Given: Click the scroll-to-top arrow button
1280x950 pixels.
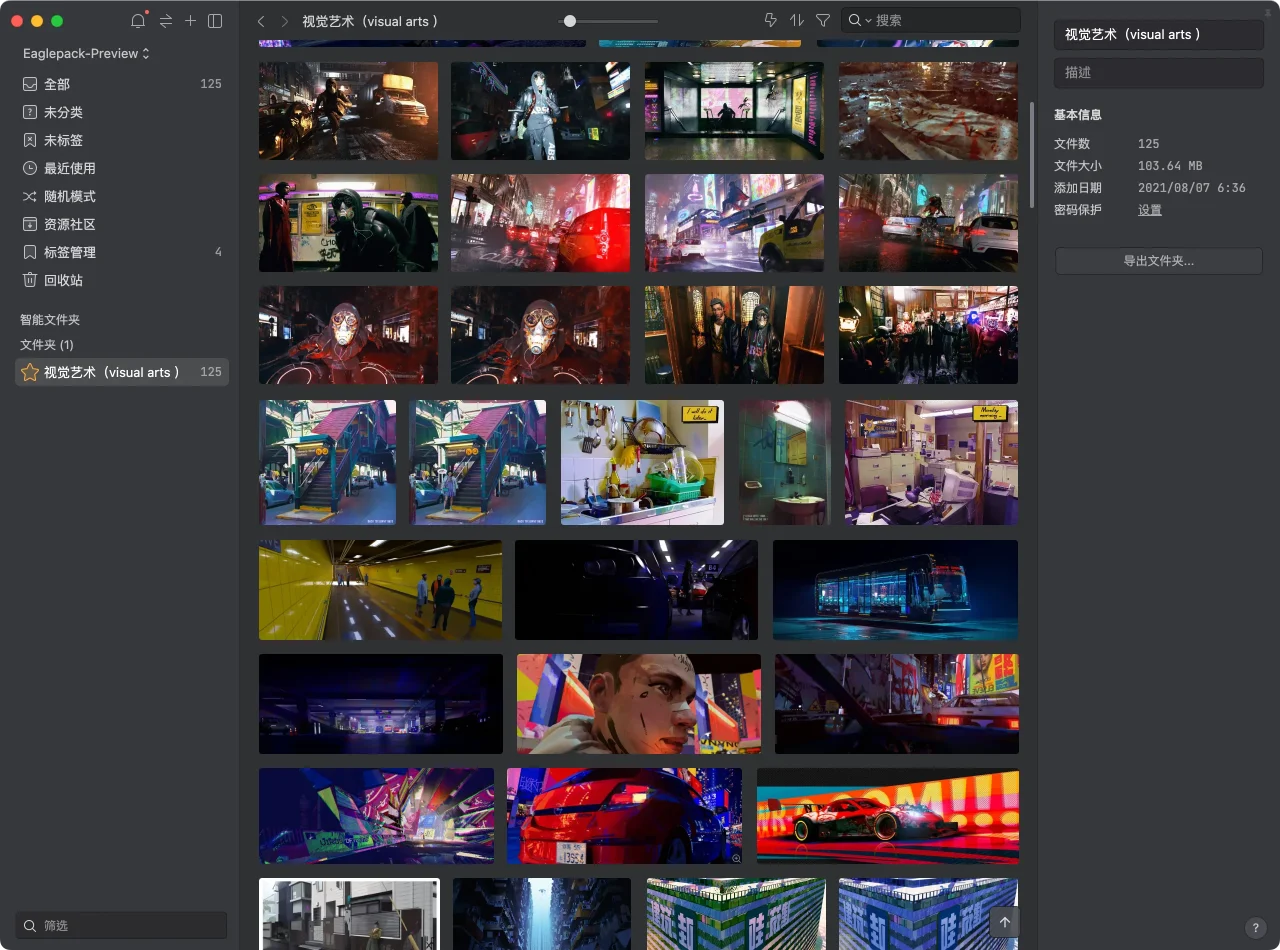Looking at the screenshot, I should 1005,922.
